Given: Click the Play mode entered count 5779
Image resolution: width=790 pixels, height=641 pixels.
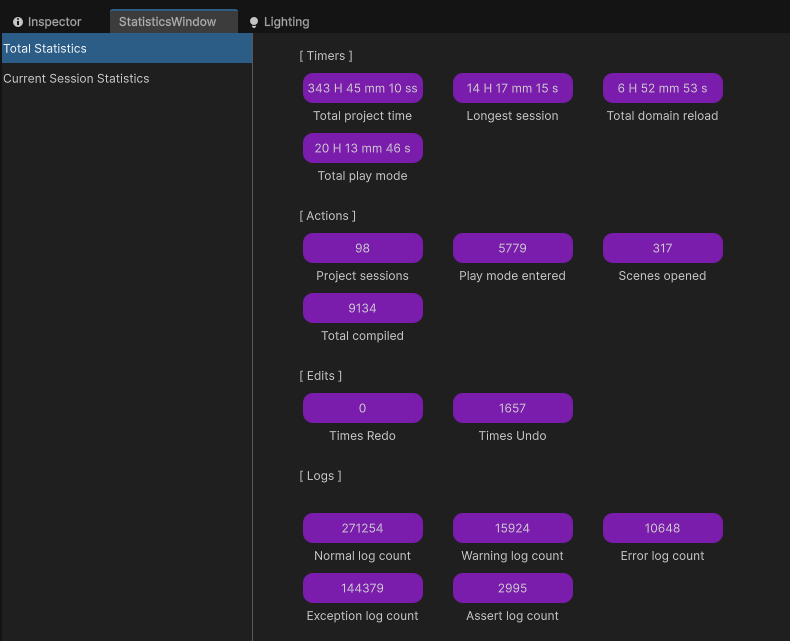Looking at the screenshot, I should click(512, 248).
